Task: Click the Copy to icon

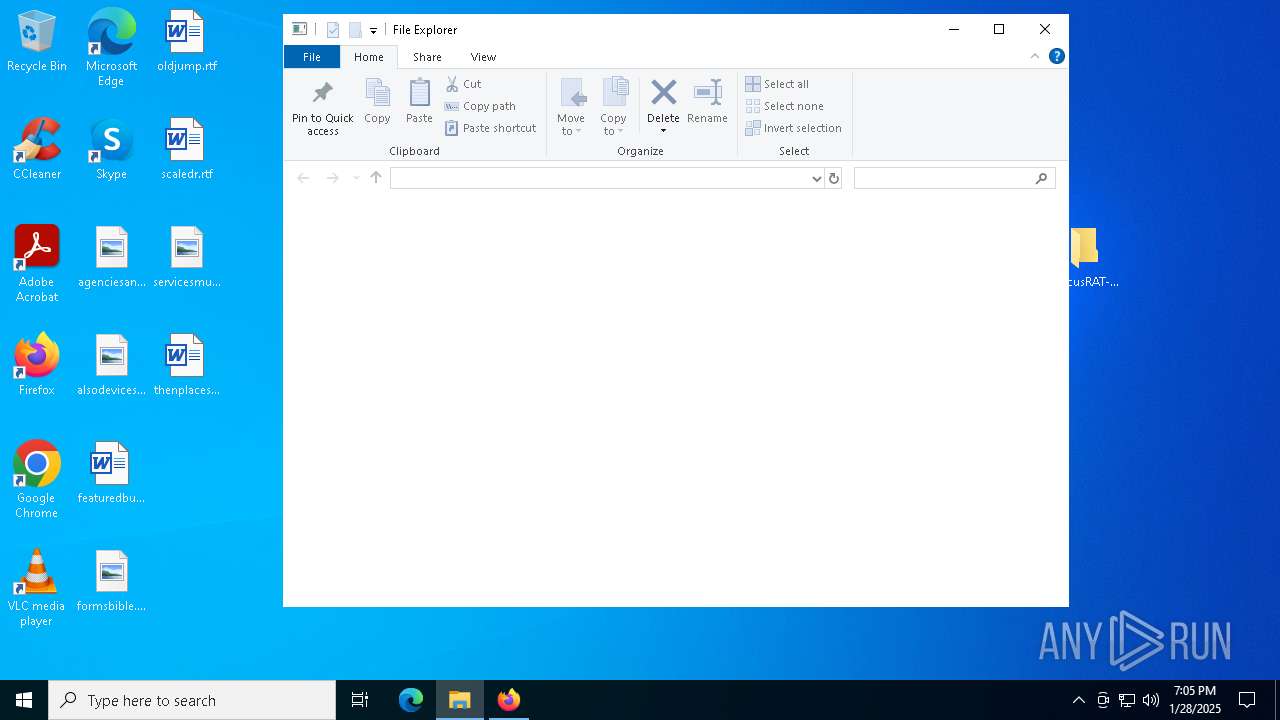Action: [x=614, y=93]
